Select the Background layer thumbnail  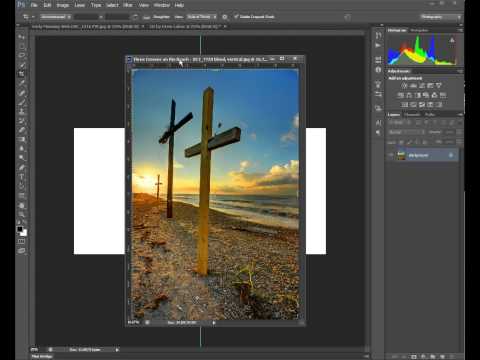(401, 155)
